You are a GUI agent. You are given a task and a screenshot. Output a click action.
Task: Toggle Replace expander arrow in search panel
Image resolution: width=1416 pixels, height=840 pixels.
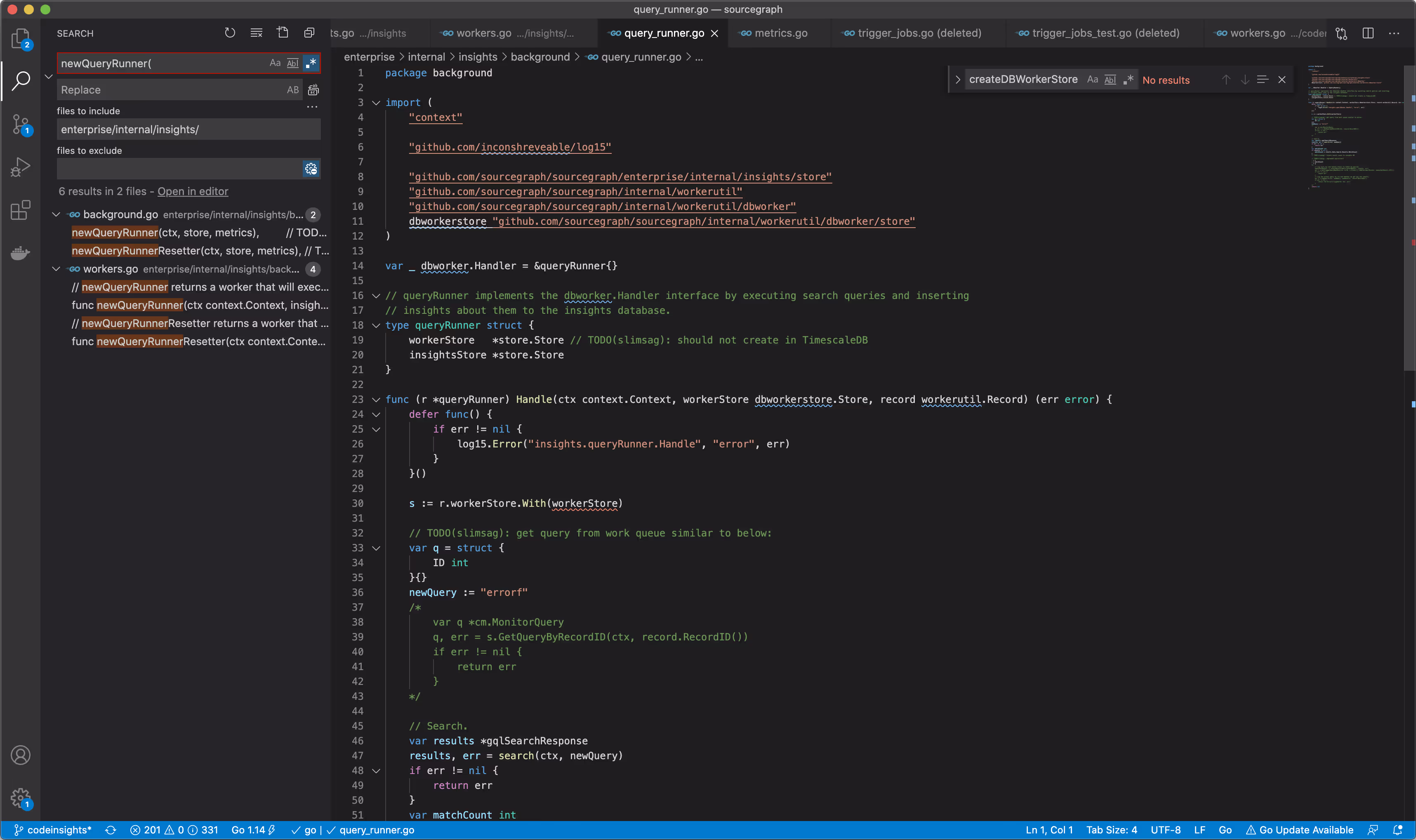coord(49,76)
